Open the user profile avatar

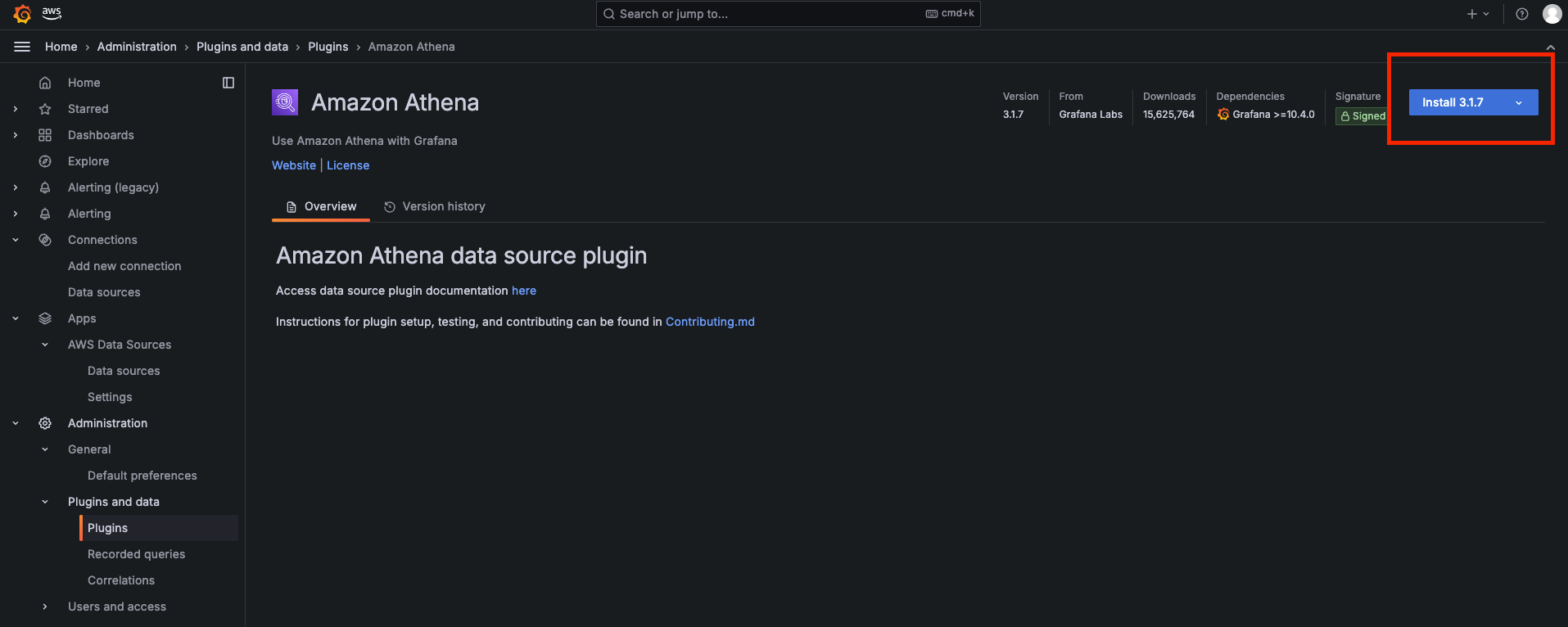[x=1552, y=14]
